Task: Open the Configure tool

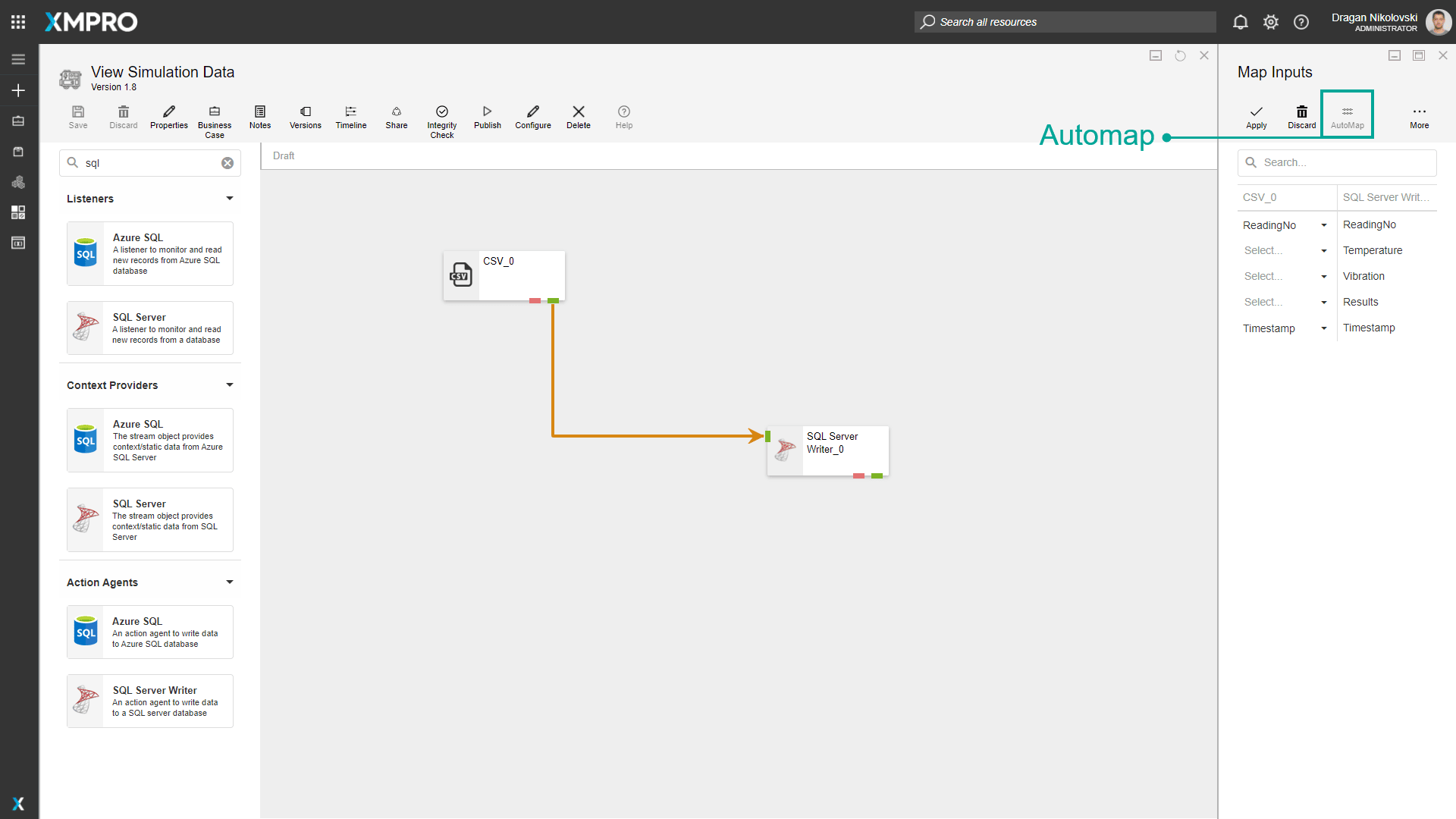Action: tap(532, 117)
